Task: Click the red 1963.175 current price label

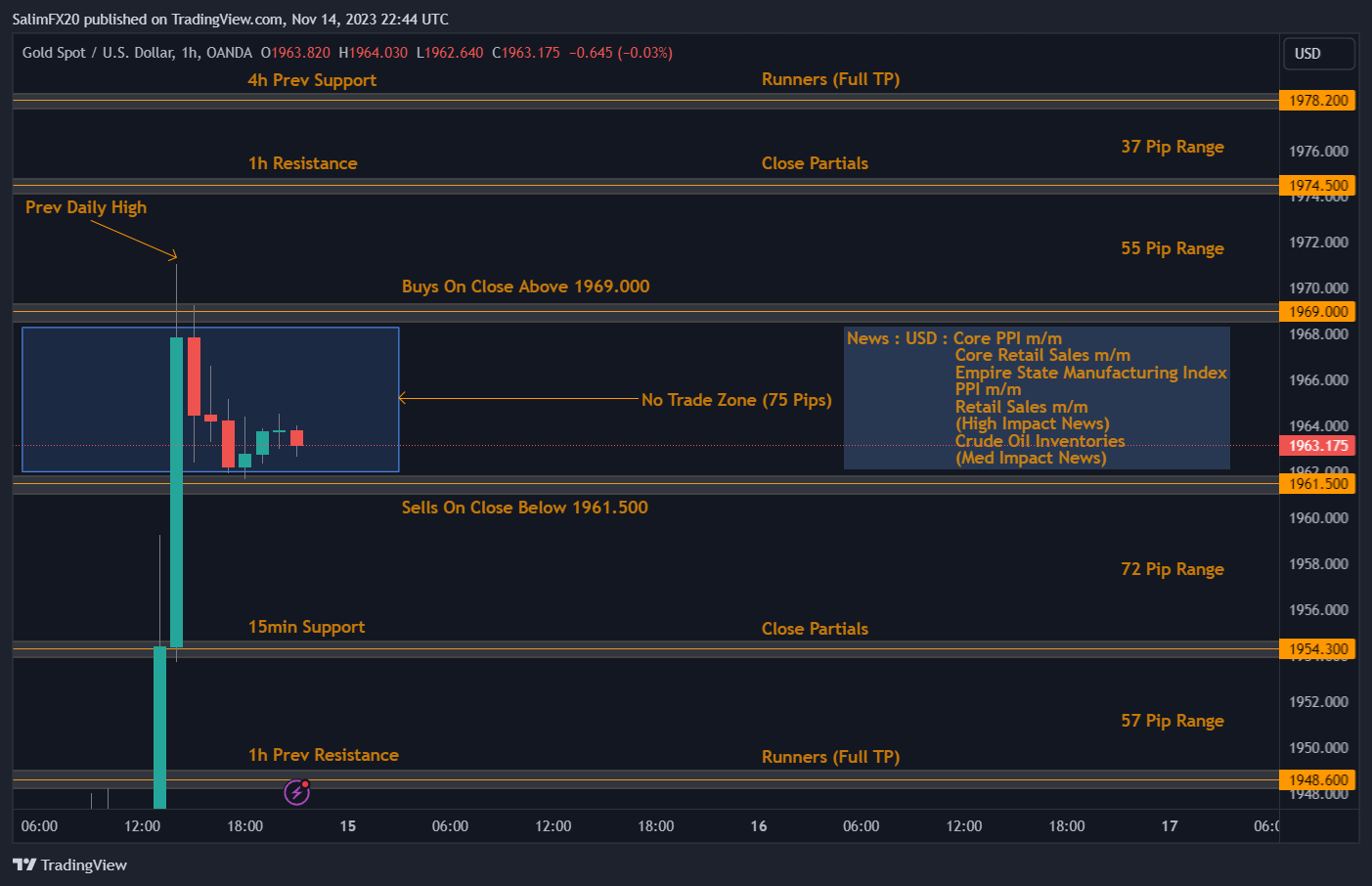Action: coord(1317,446)
